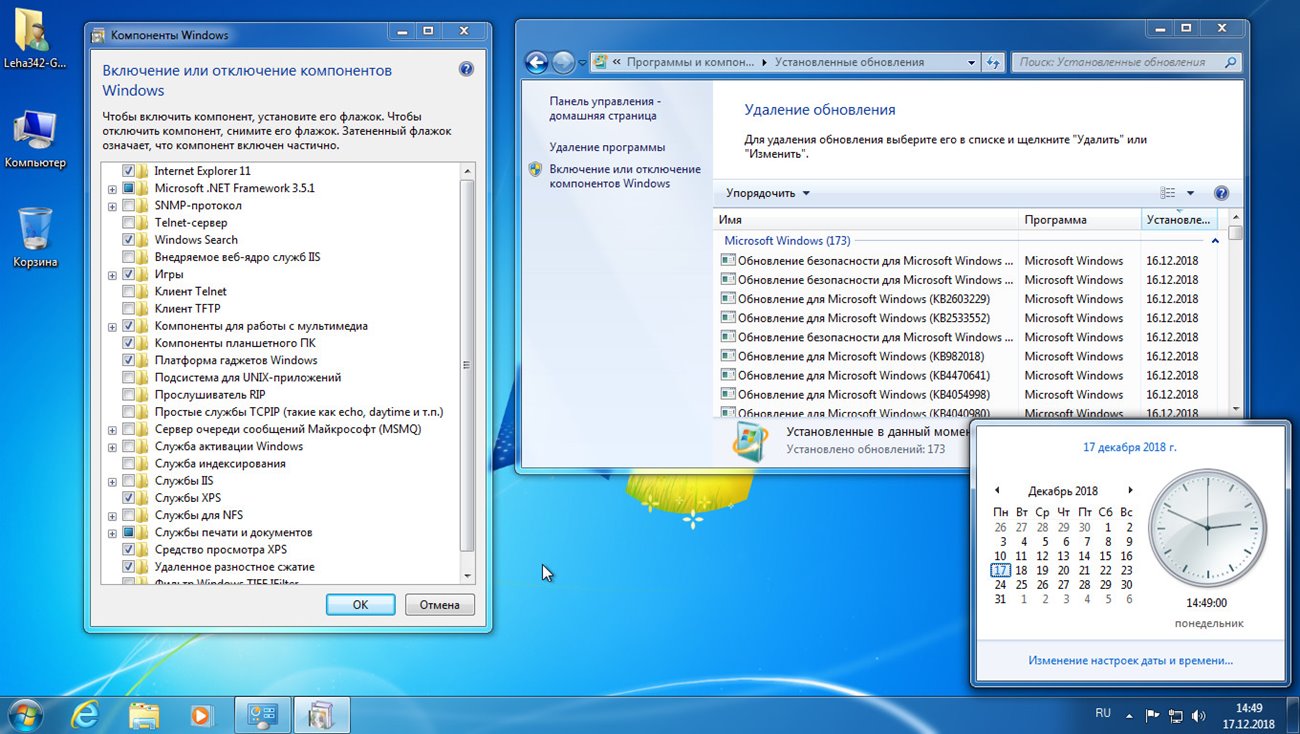Click Программы и компоненты breadcrumb segment
Image resolution: width=1300 pixels, height=734 pixels.
[691, 62]
